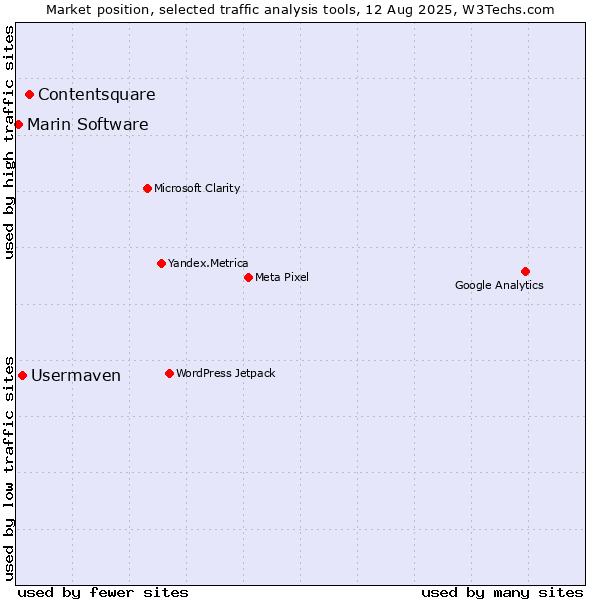Select the Microsoft Clarity red marker

click(x=147, y=188)
